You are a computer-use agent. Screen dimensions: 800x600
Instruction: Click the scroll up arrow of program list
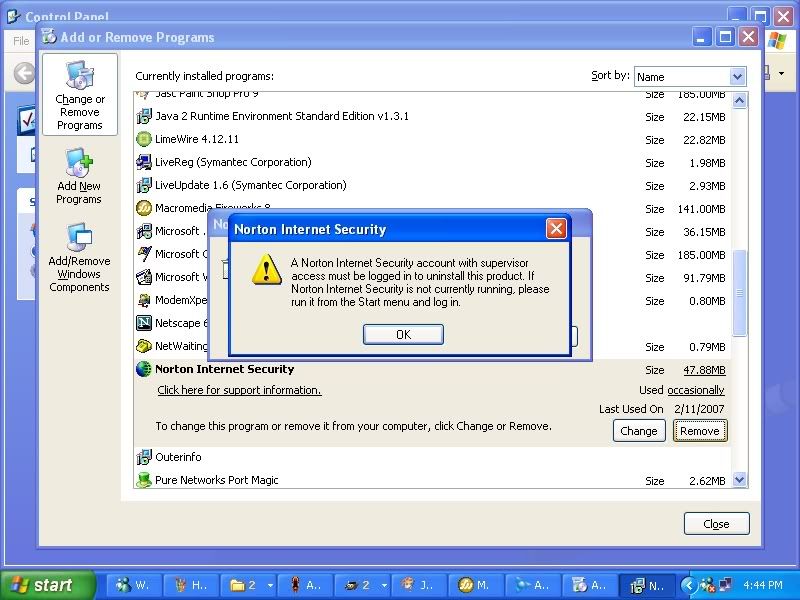tap(739, 101)
